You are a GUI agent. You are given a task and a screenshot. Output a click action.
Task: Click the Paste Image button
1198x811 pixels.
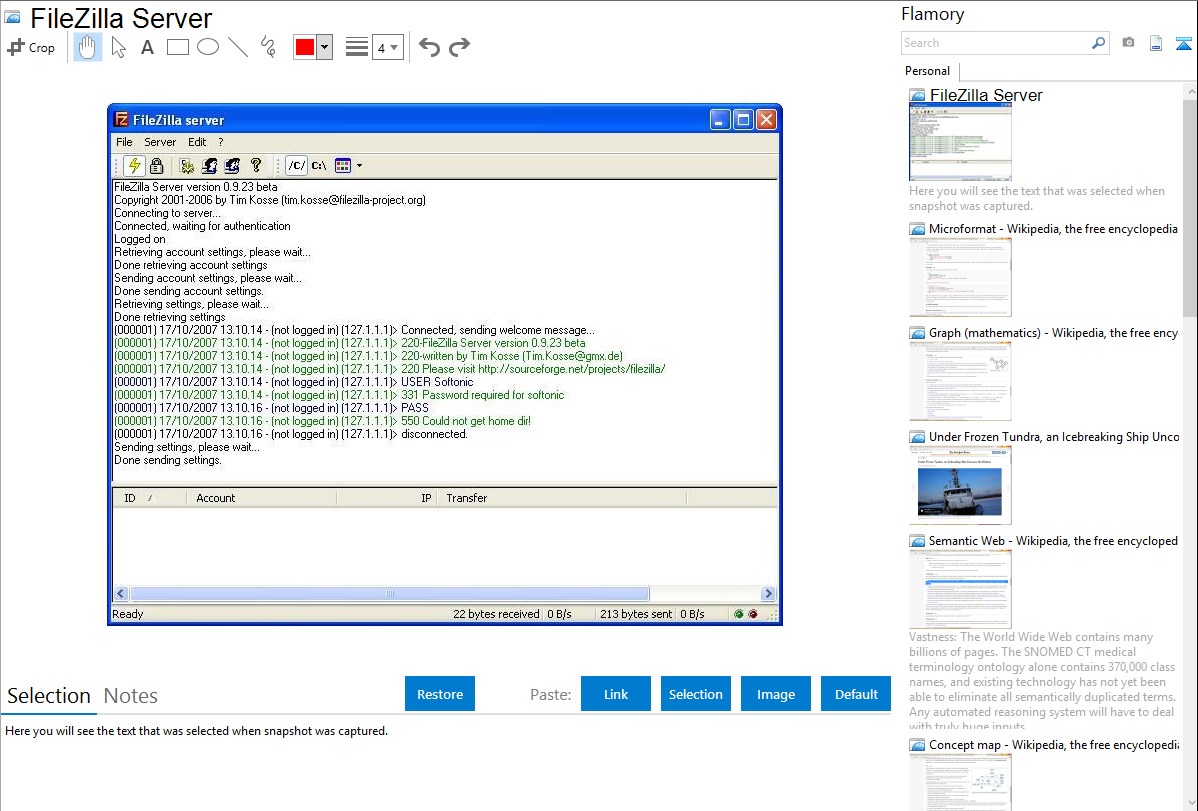(776, 694)
